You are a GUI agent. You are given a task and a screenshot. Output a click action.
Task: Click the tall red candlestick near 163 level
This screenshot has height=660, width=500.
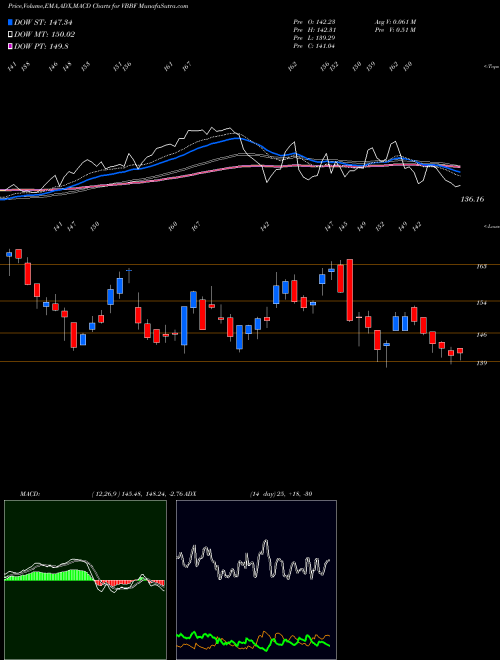coord(349,290)
